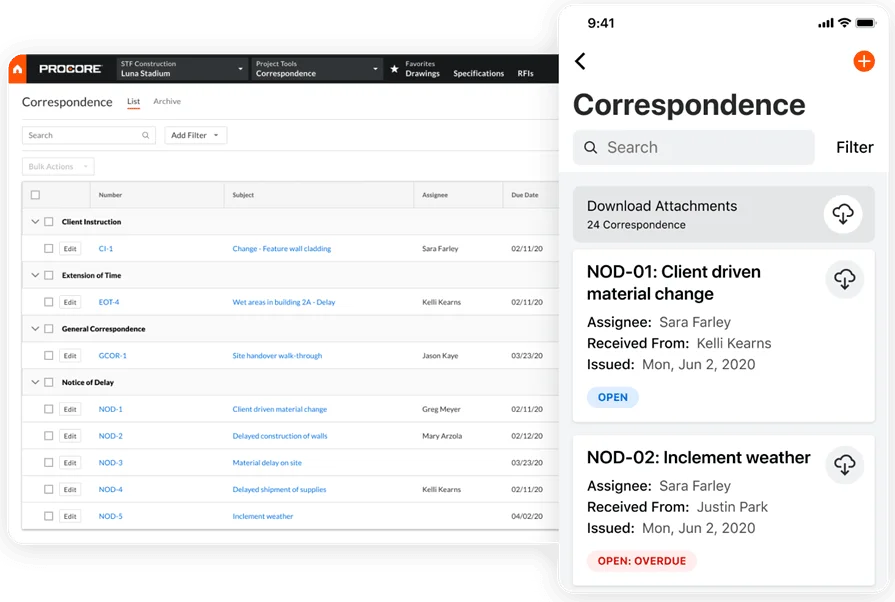Click Edit on the GCOR-1 row

click(x=69, y=355)
